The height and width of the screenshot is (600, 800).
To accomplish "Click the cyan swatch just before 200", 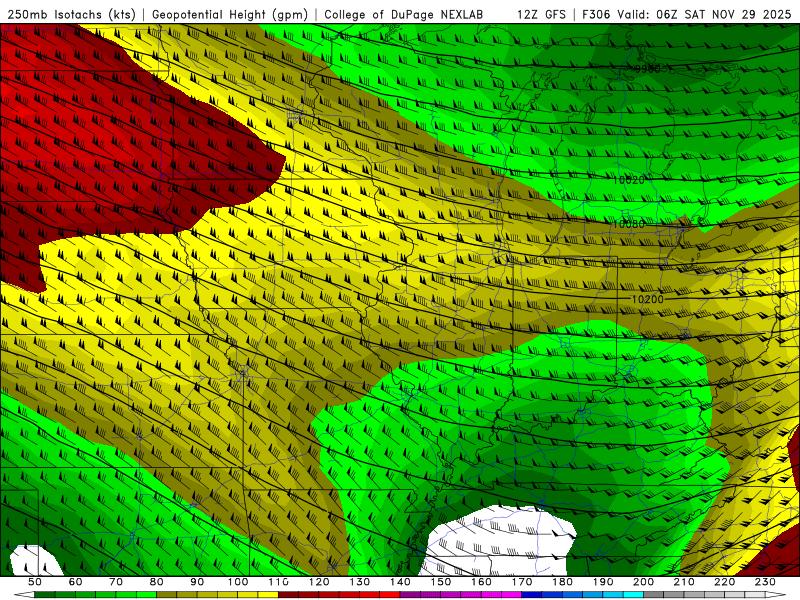I will 633,594.
